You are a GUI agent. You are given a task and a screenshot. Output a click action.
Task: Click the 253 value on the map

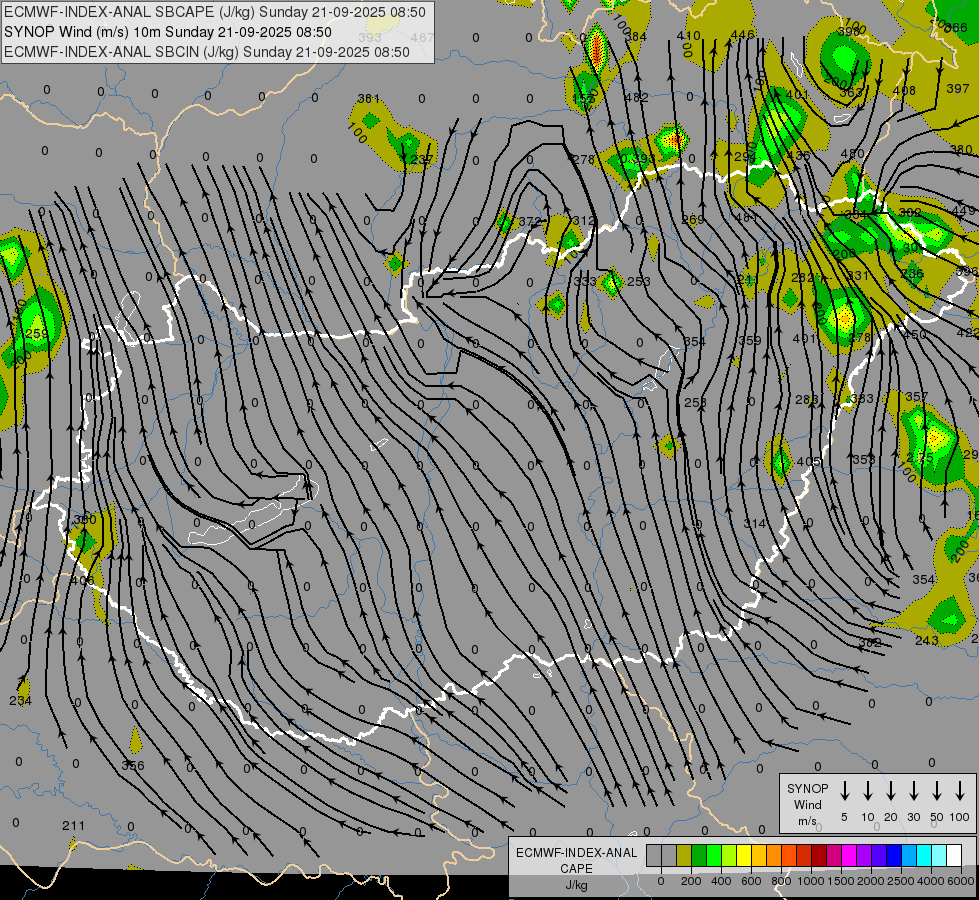(x=639, y=281)
